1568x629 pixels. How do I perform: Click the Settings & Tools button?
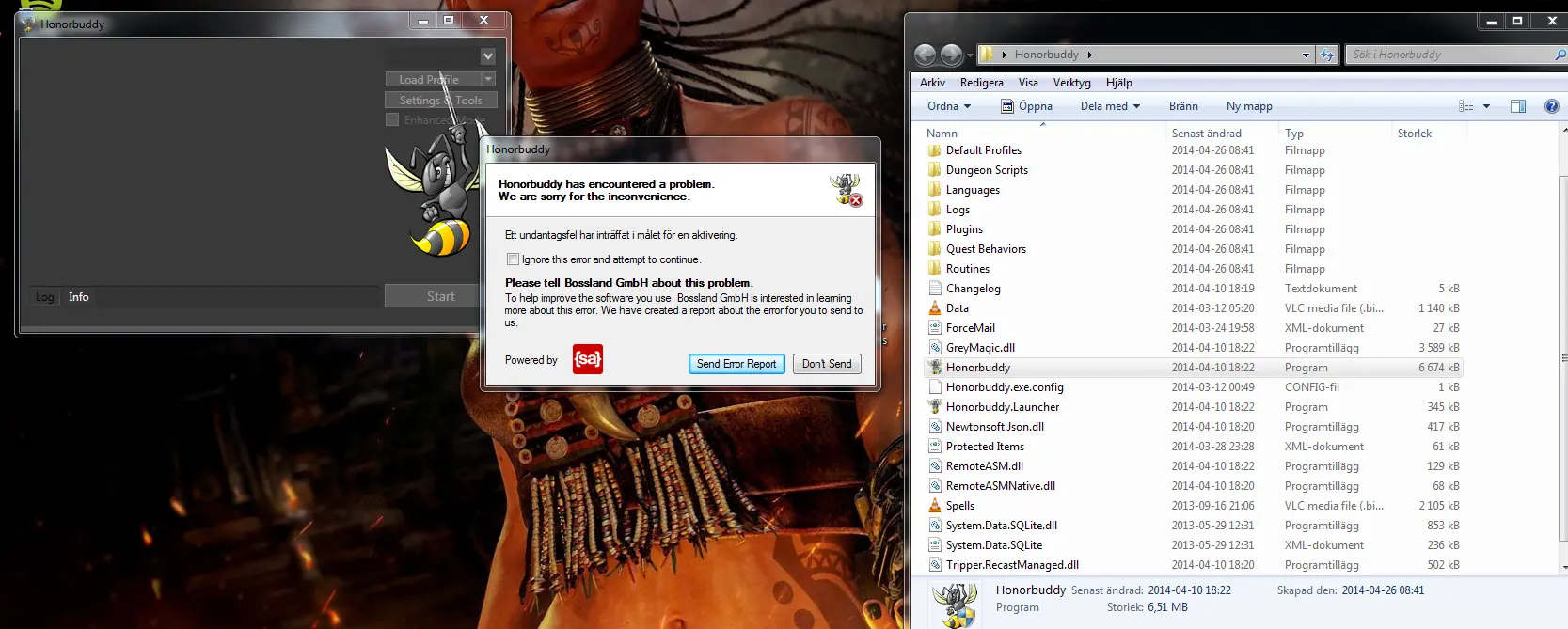tap(440, 101)
